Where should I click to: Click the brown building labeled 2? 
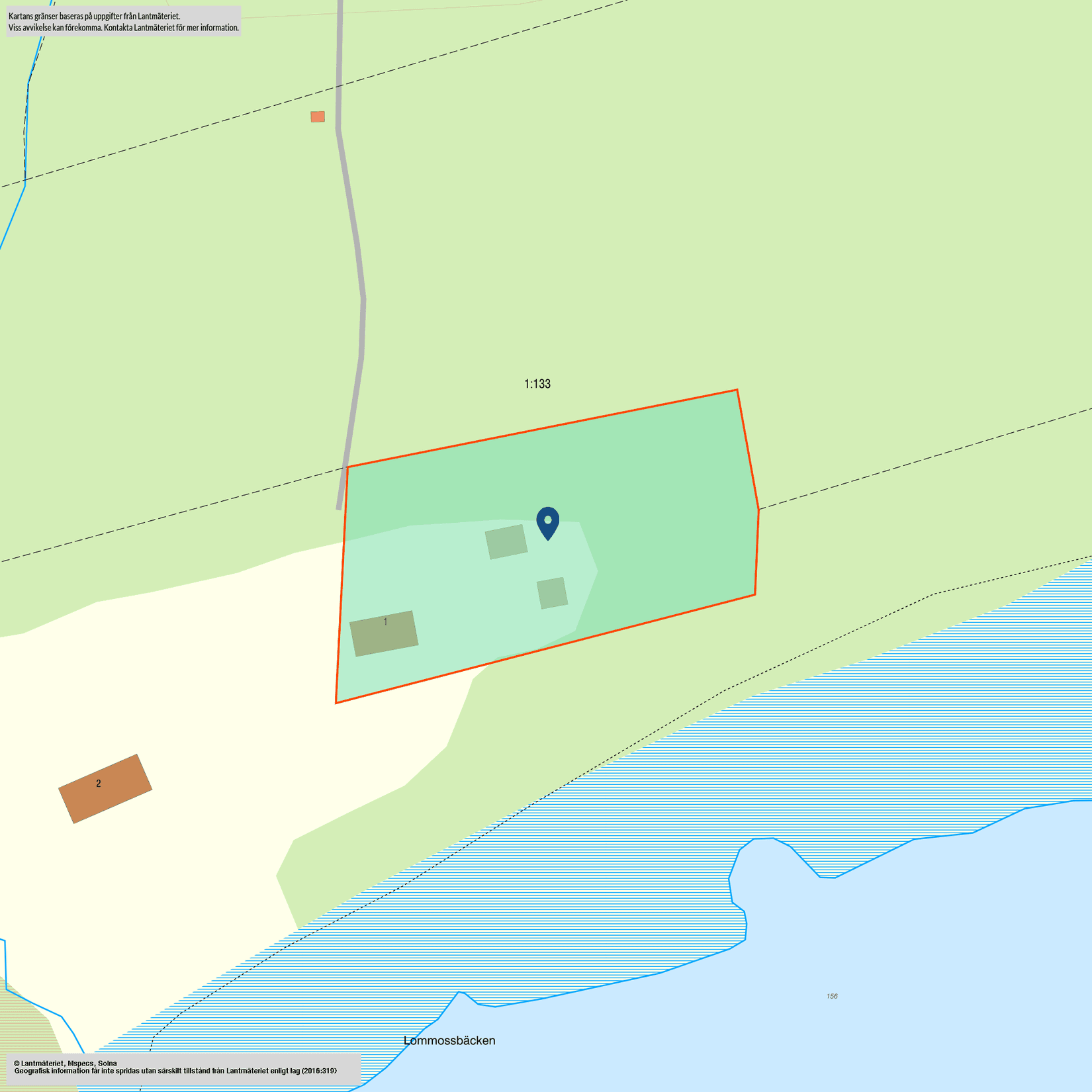(105, 789)
